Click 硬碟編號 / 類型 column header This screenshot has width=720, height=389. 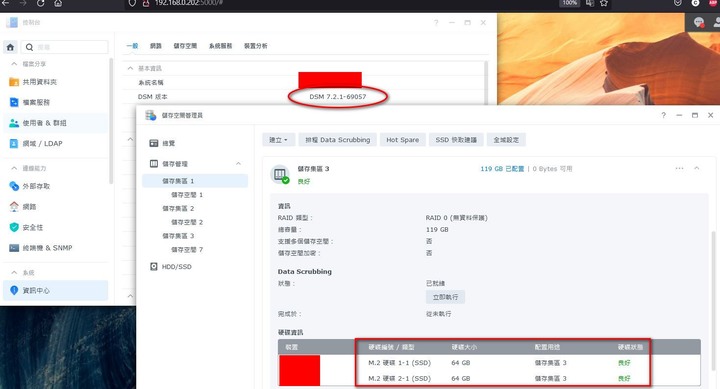391,347
